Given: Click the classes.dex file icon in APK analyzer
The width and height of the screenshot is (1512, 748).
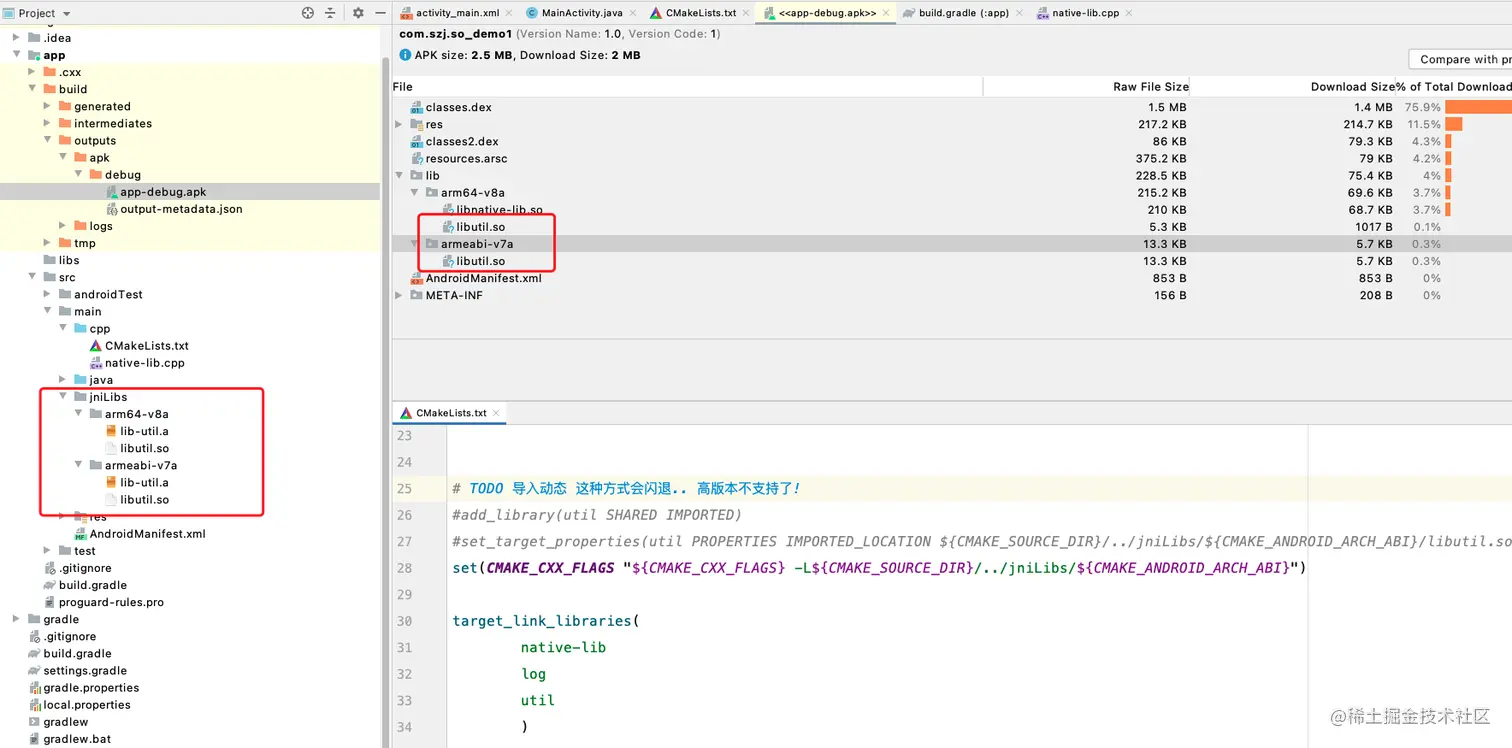Looking at the screenshot, I should (417, 107).
